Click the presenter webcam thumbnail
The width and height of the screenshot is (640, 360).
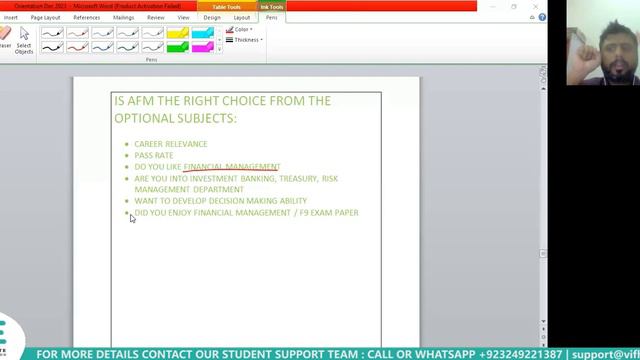point(603,42)
